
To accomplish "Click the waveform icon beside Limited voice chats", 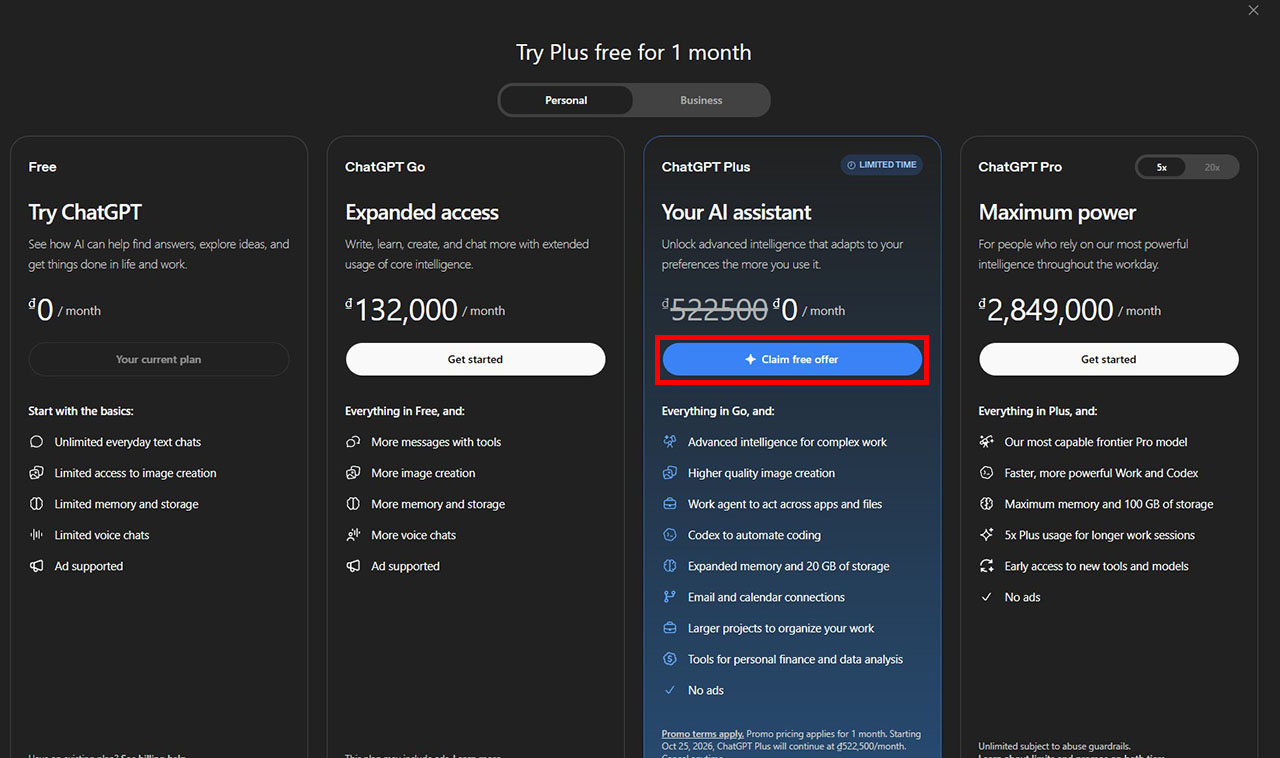I will (x=37, y=535).
